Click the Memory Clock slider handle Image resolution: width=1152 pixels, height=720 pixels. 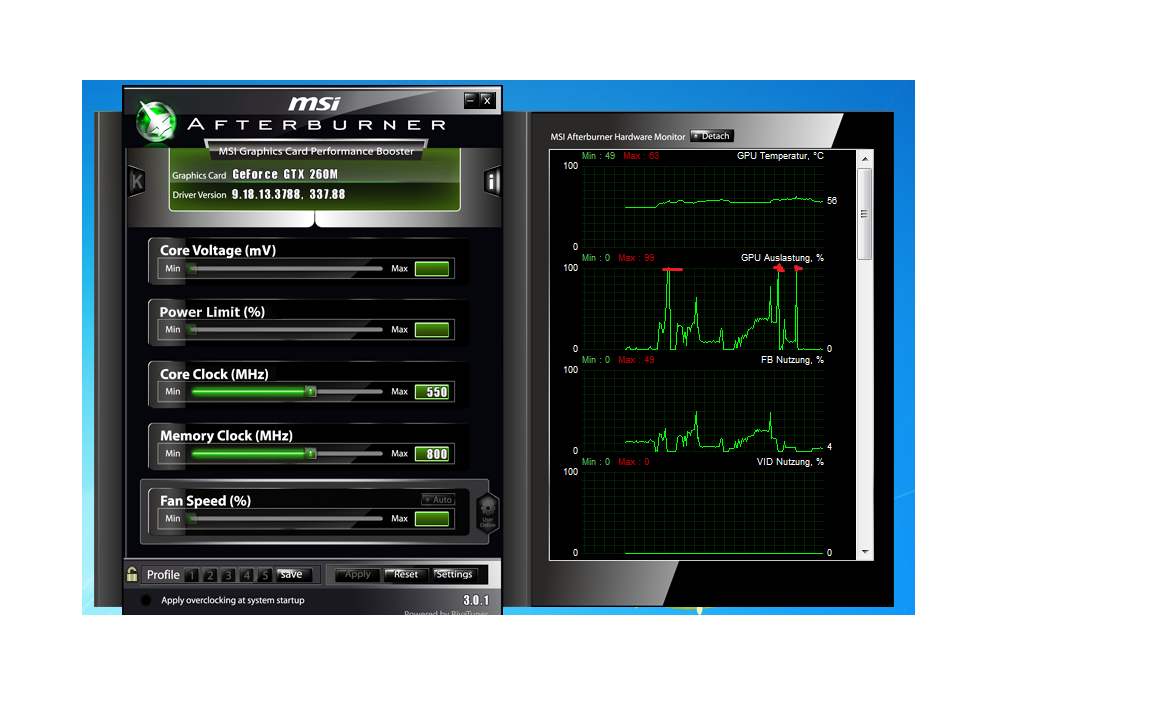tap(311, 453)
